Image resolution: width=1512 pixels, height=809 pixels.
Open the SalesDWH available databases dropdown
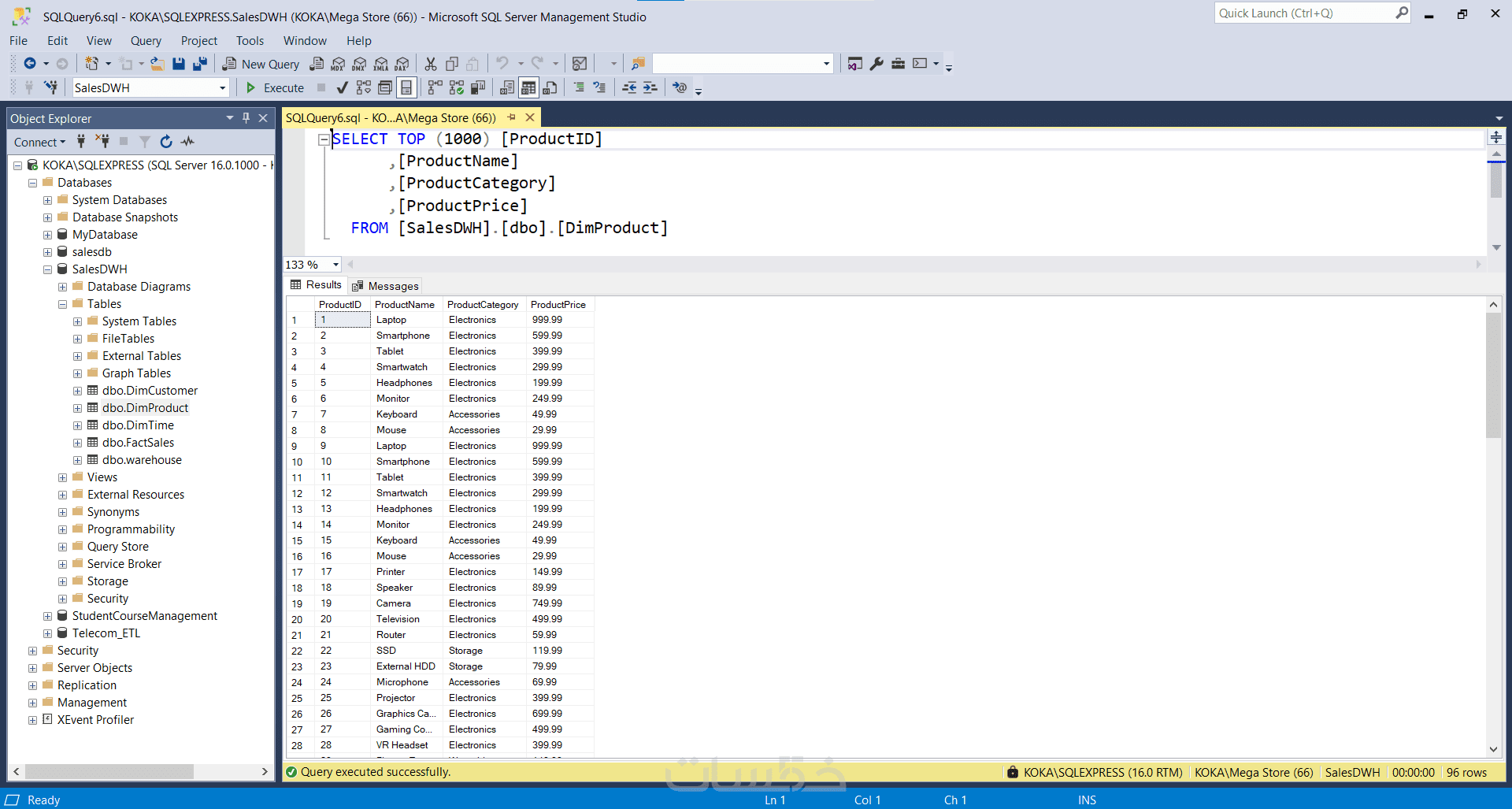223,88
